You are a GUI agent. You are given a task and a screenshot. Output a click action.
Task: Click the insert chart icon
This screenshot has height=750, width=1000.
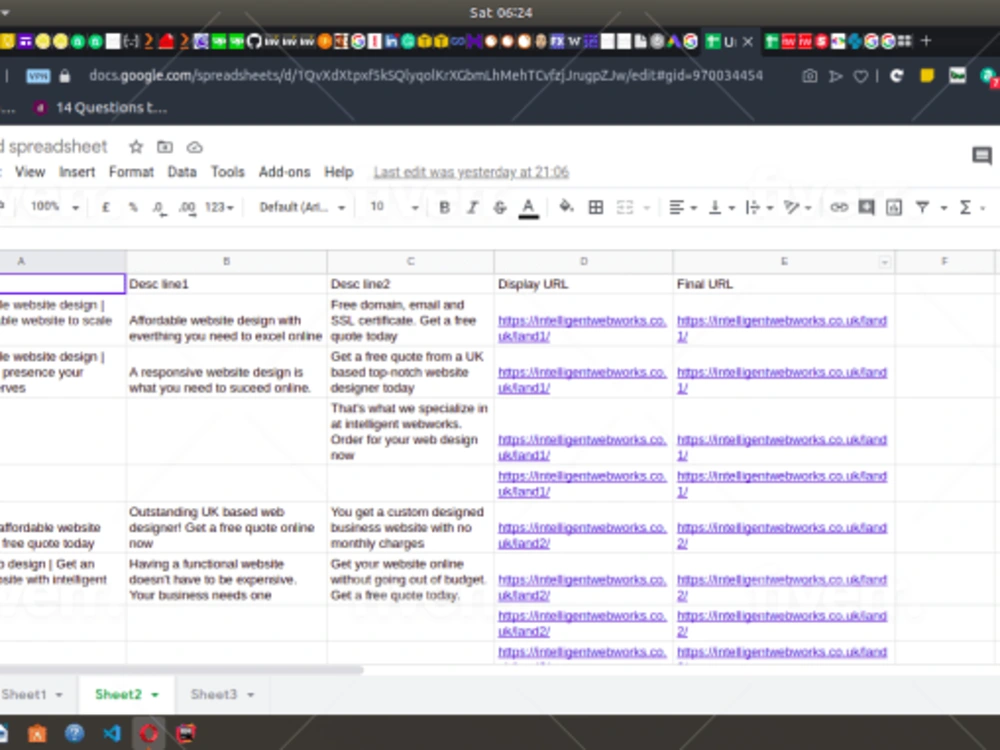point(893,207)
